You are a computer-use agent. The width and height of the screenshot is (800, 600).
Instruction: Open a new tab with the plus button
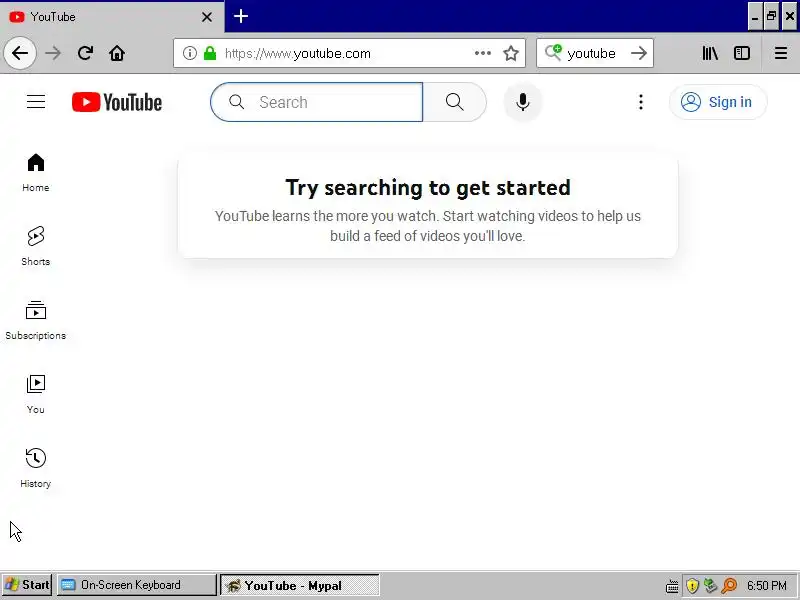tap(241, 16)
